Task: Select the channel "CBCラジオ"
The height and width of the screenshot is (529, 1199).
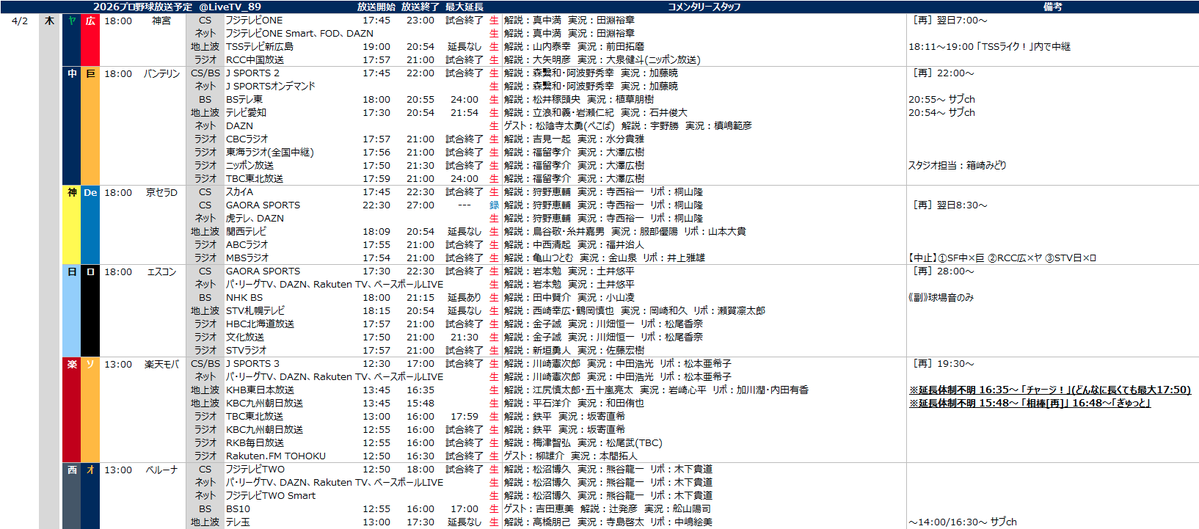Action: coord(248,139)
